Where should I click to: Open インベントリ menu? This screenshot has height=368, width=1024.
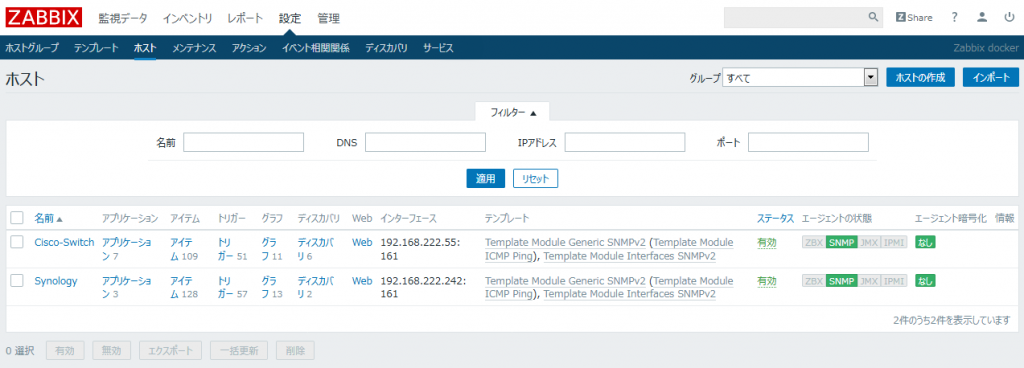pos(187,18)
